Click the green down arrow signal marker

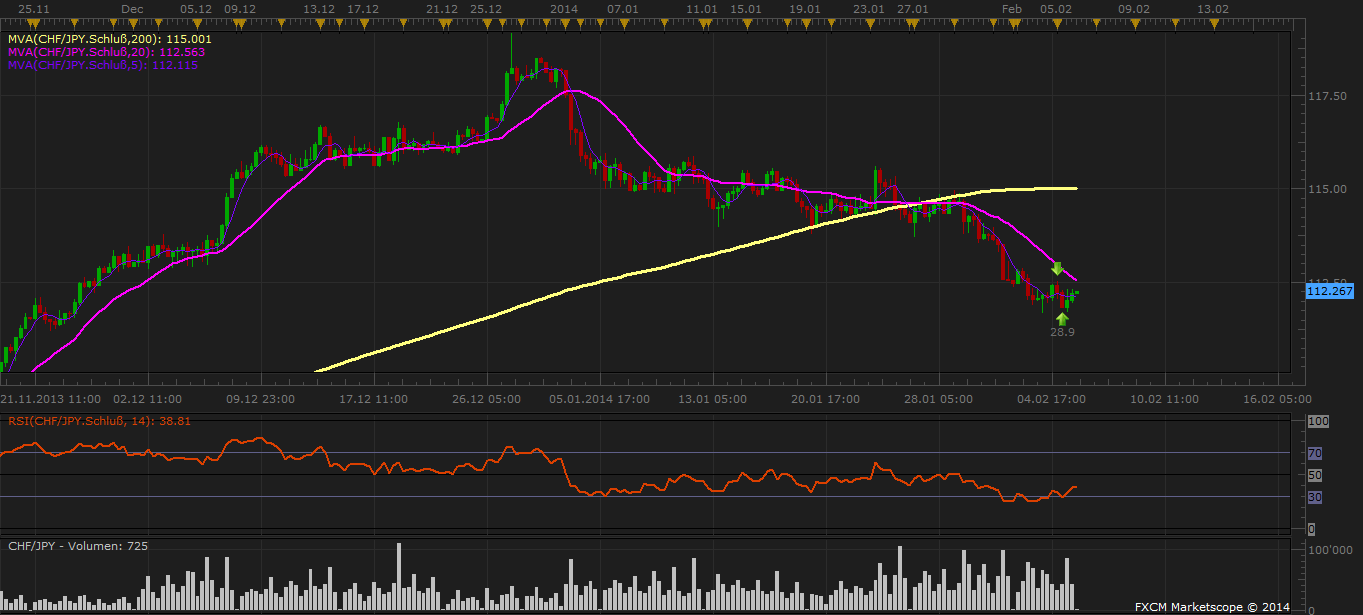pyautogui.click(x=1057, y=268)
